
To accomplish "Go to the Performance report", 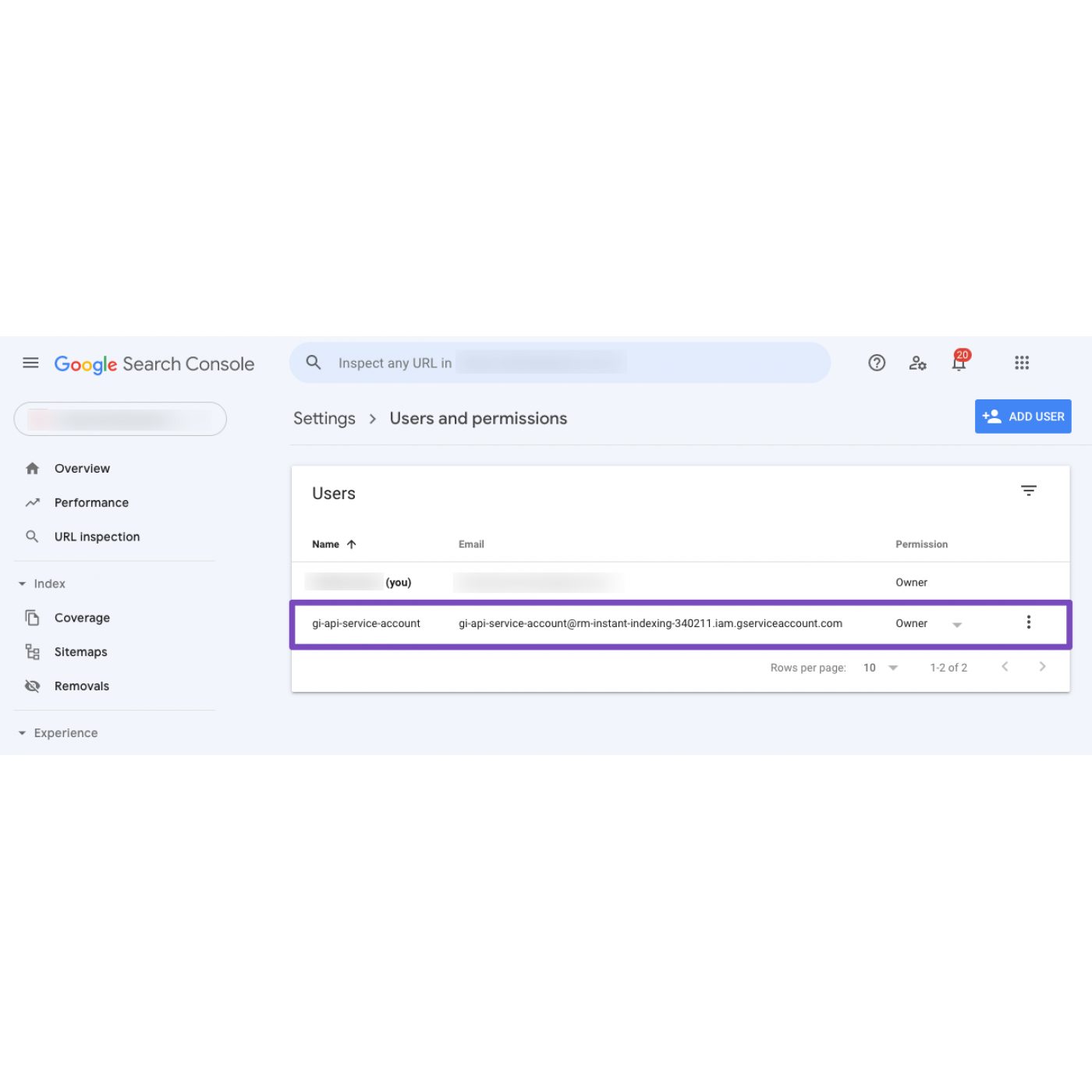I will coord(91,503).
